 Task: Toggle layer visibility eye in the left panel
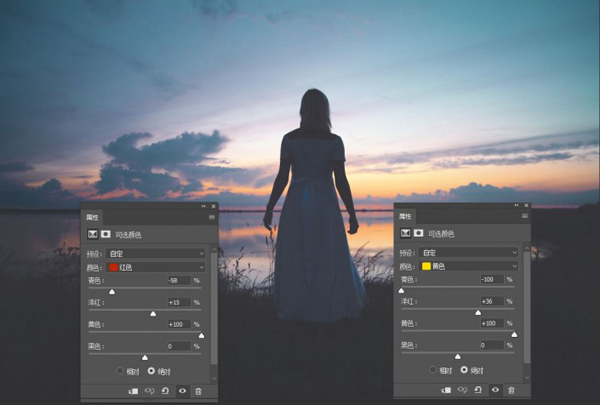183,391
